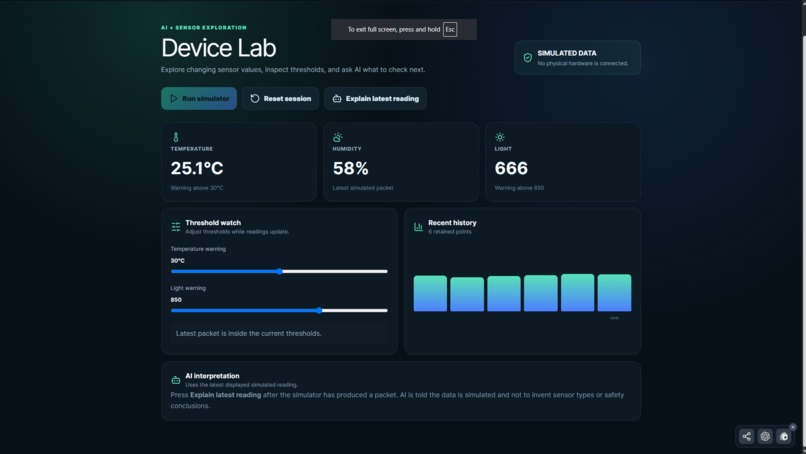Click the Light warning slider handle
Viewport: 806px width, 454px height.
(319, 310)
